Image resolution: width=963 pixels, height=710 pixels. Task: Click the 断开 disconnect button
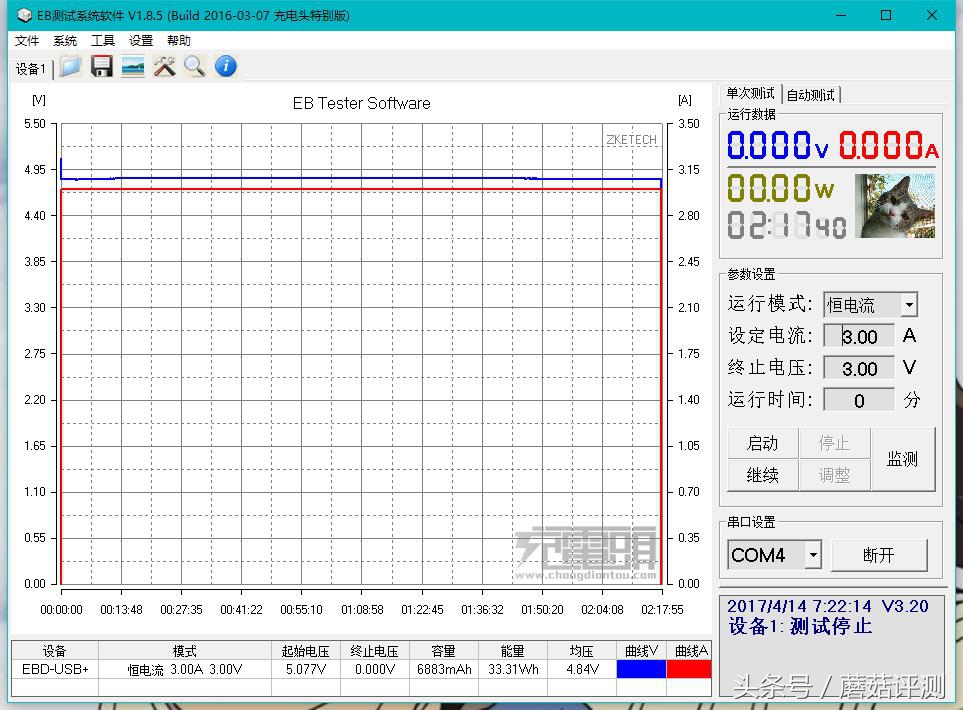coord(879,555)
